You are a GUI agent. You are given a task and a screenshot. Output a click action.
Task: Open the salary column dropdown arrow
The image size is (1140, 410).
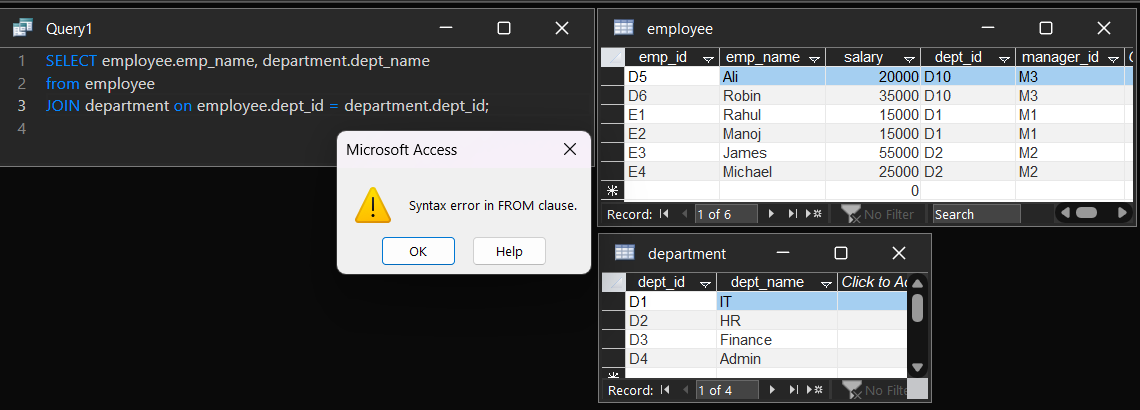click(909, 58)
